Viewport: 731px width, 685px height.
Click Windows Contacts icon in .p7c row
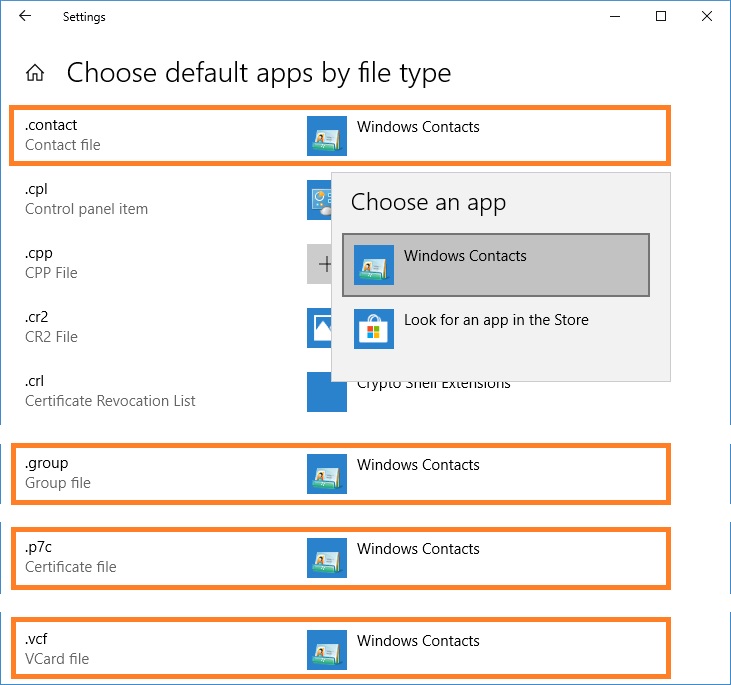(326, 558)
